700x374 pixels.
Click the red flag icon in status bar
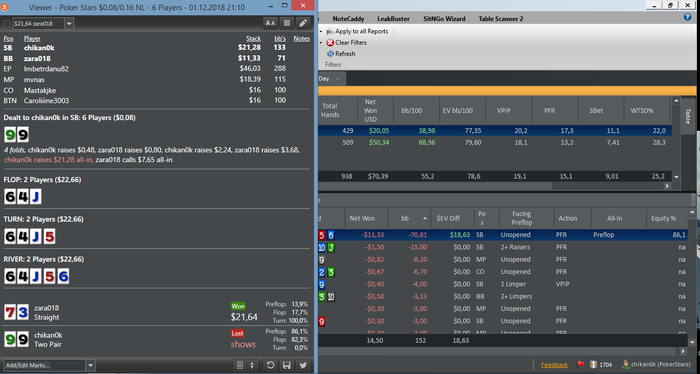[581, 365]
